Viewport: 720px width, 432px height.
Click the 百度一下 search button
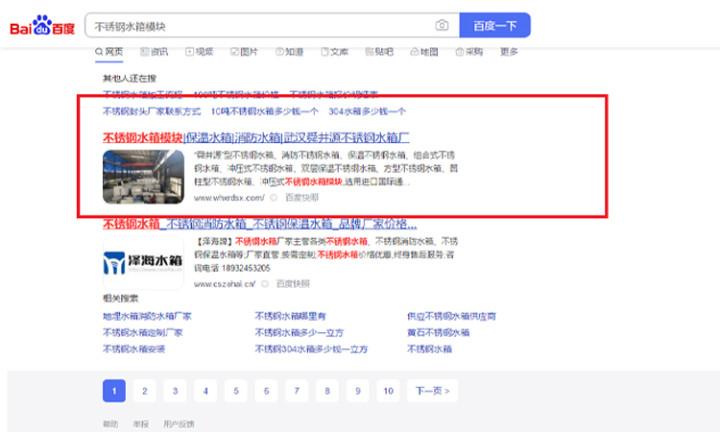click(x=495, y=25)
